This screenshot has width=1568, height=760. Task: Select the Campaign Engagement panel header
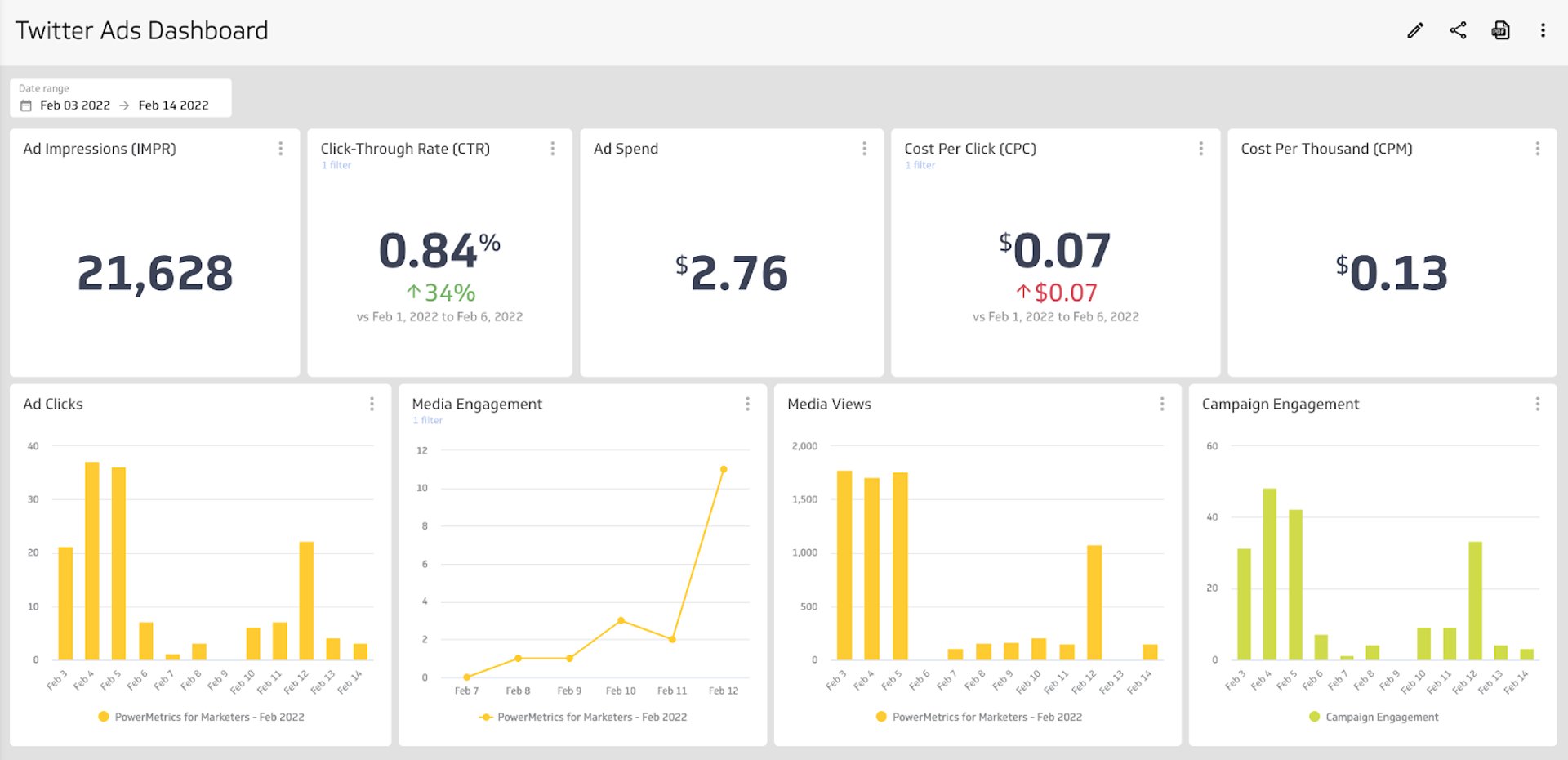(1281, 404)
